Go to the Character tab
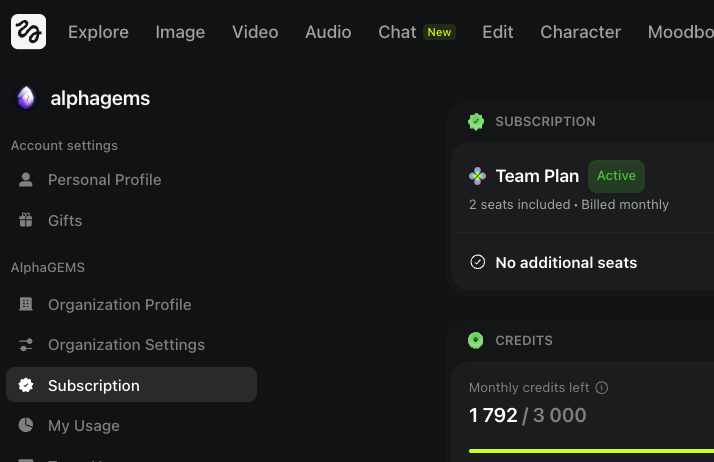The height and width of the screenshot is (462, 714). coord(581,32)
